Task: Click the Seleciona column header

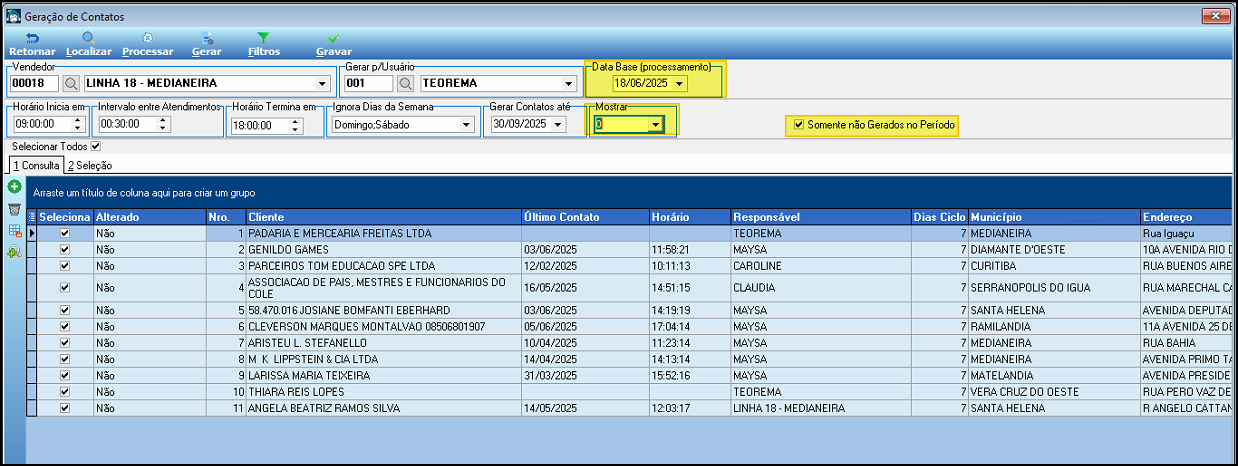Action: pyautogui.click(x=66, y=217)
